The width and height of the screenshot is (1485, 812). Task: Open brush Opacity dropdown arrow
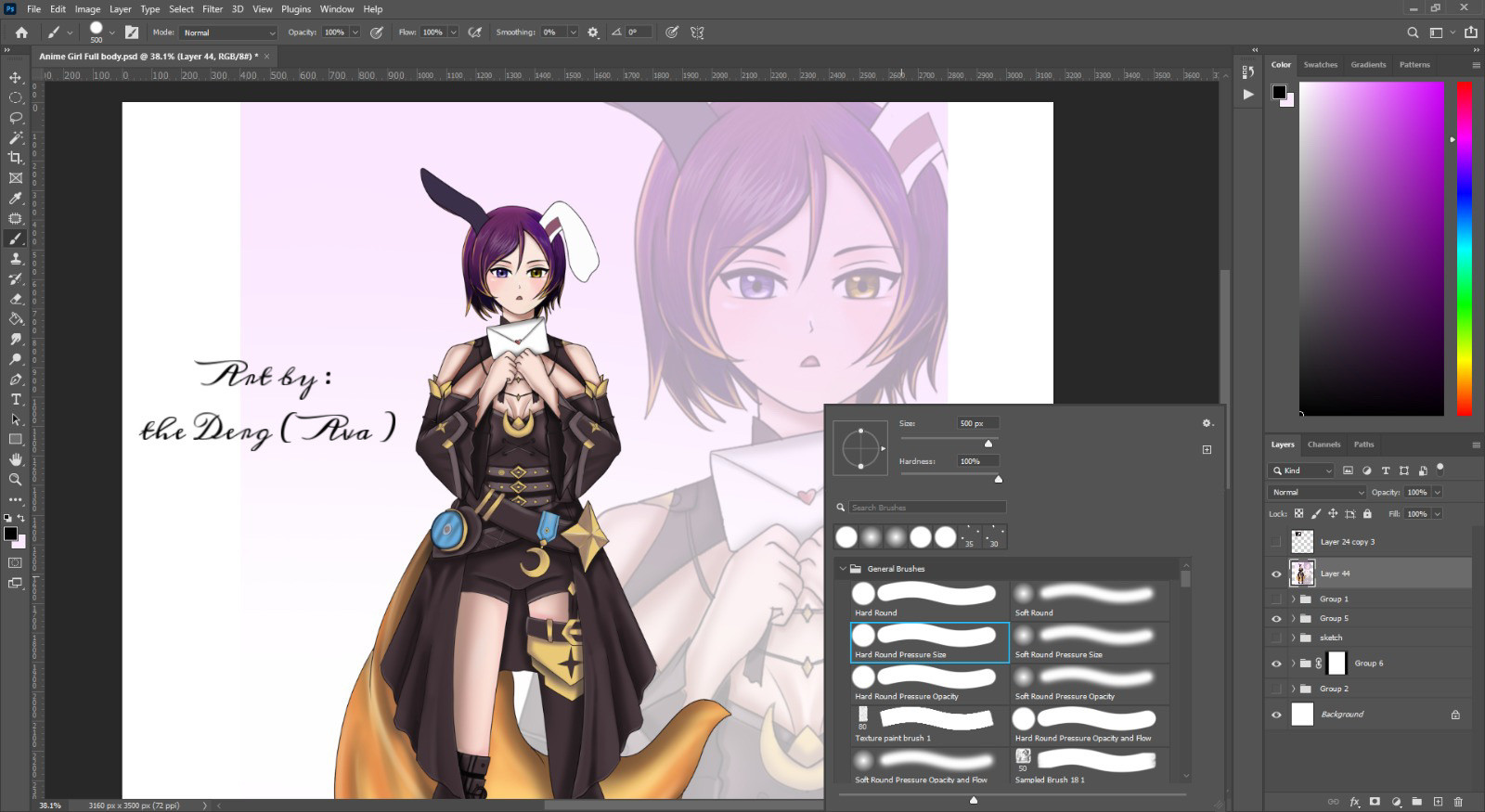pyautogui.click(x=355, y=32)
